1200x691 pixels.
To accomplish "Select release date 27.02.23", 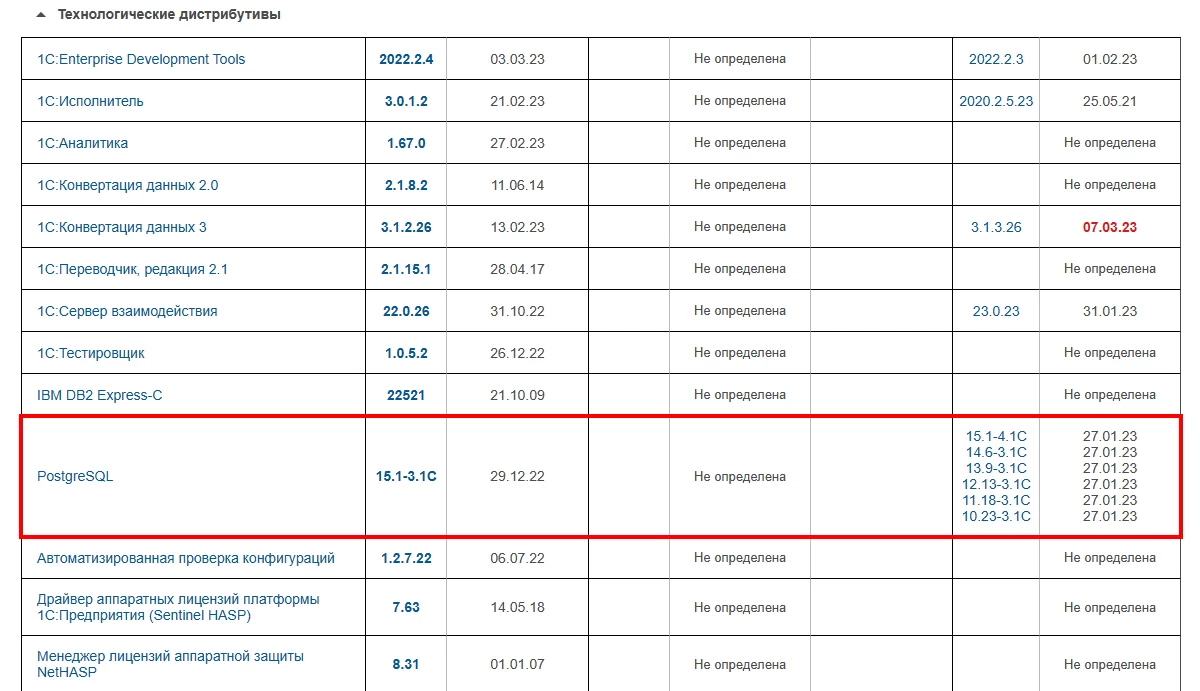I will (x=517, y=143).
